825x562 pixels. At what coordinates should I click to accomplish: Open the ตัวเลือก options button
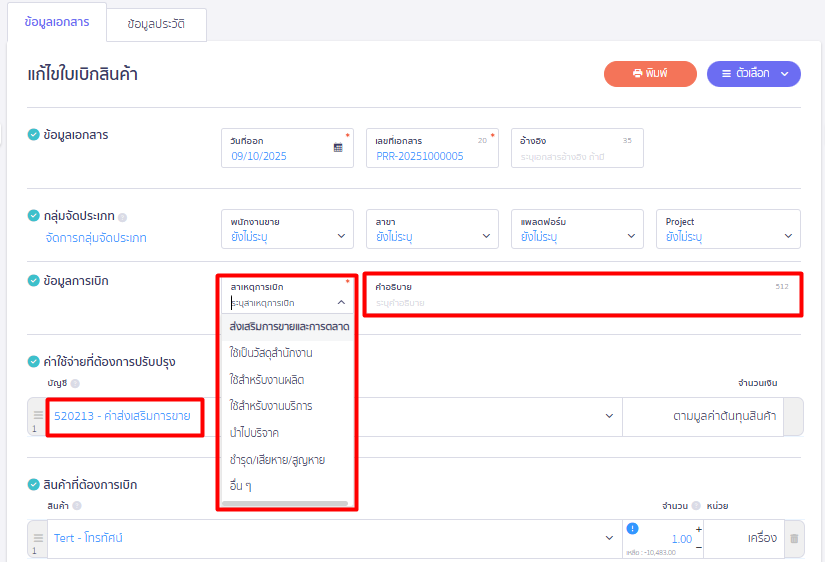pos(753,73)
